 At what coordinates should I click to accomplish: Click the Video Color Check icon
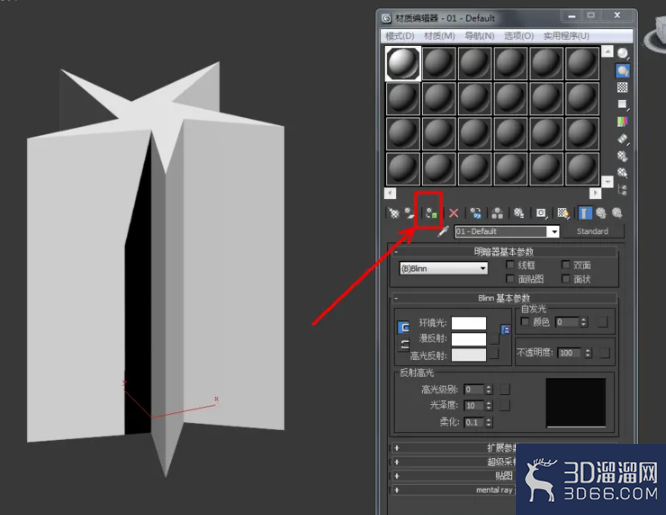(623, 122)
